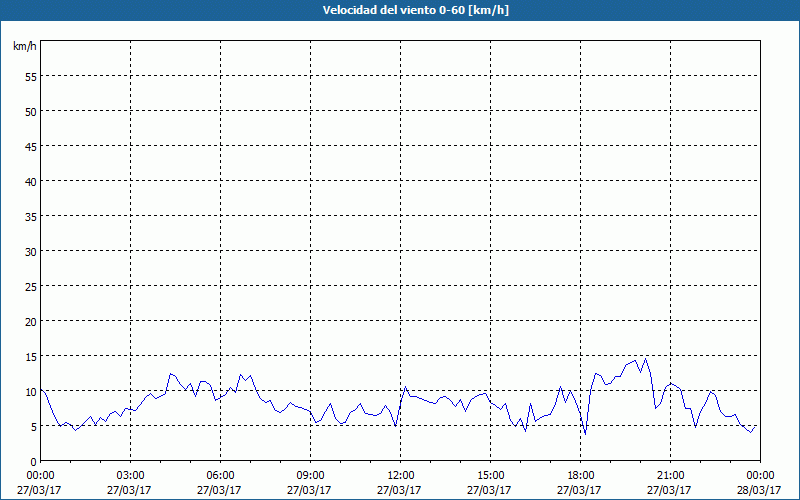
Task: Select the '35' y-axis value
Action: click(x=31, y=216)
